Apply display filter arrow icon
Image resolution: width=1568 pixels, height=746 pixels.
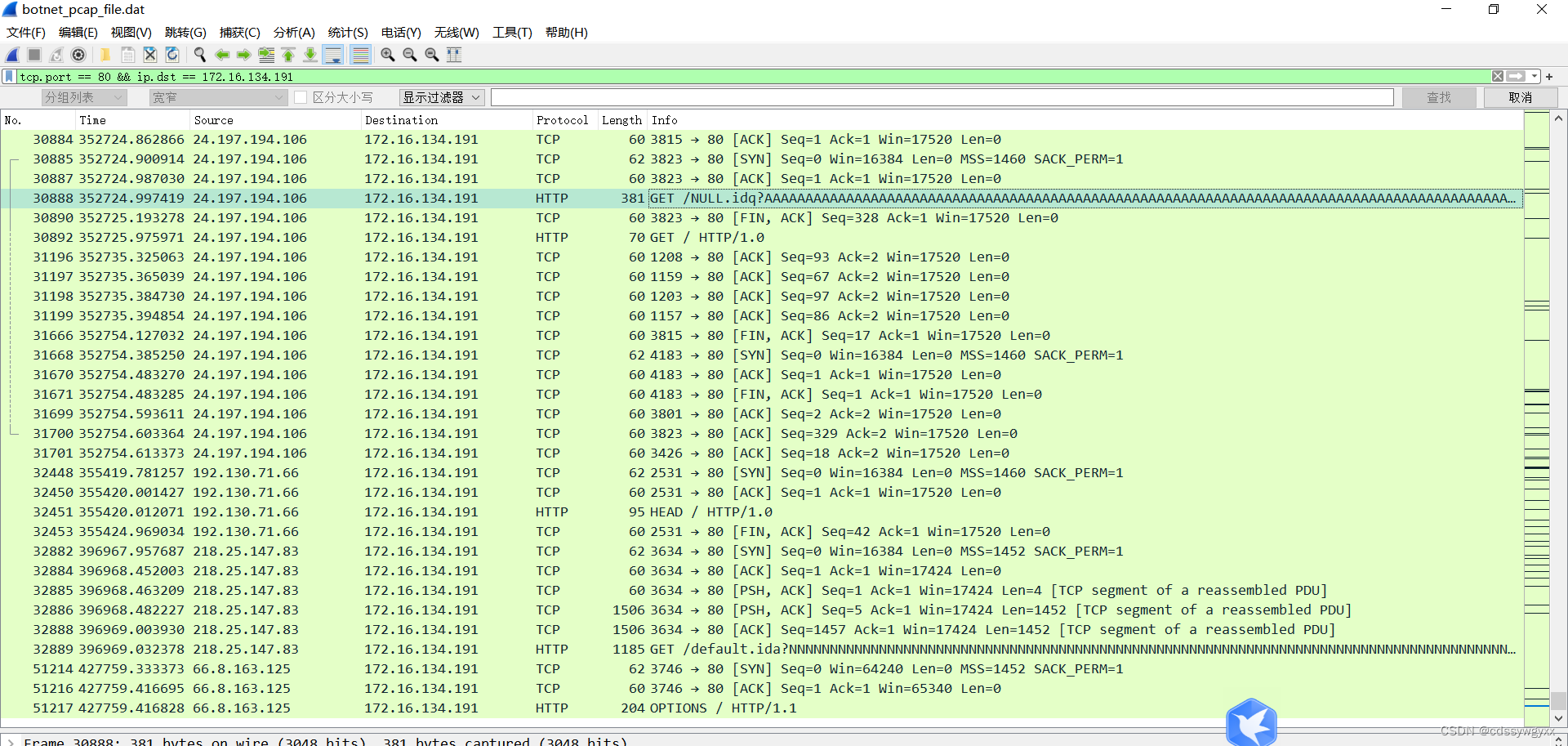point(1516,76)
